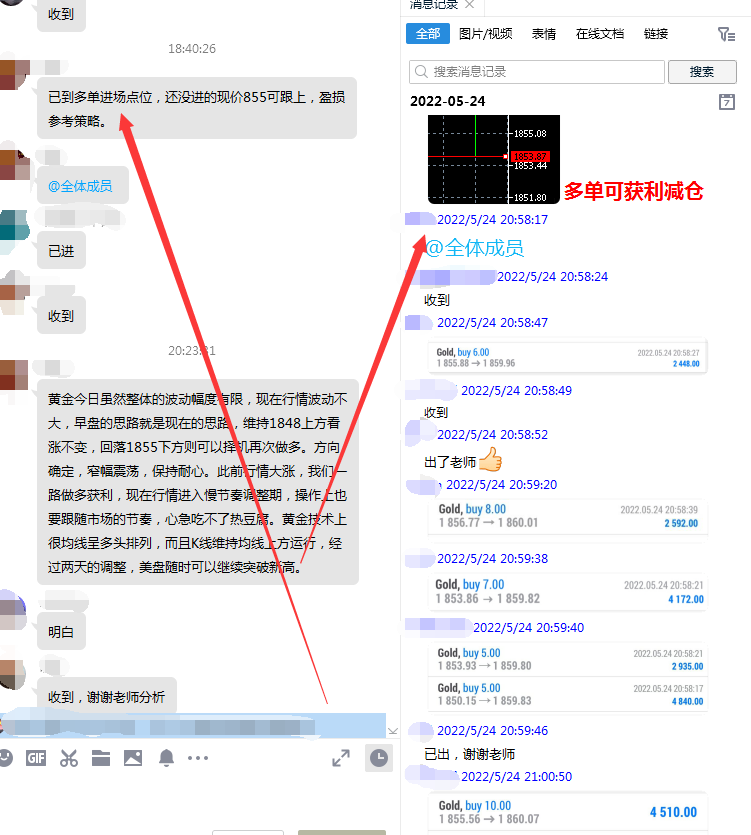The image size is (751, 835).
Task: Open the emoji picker in chat toolbar
Action: [5, 758]
